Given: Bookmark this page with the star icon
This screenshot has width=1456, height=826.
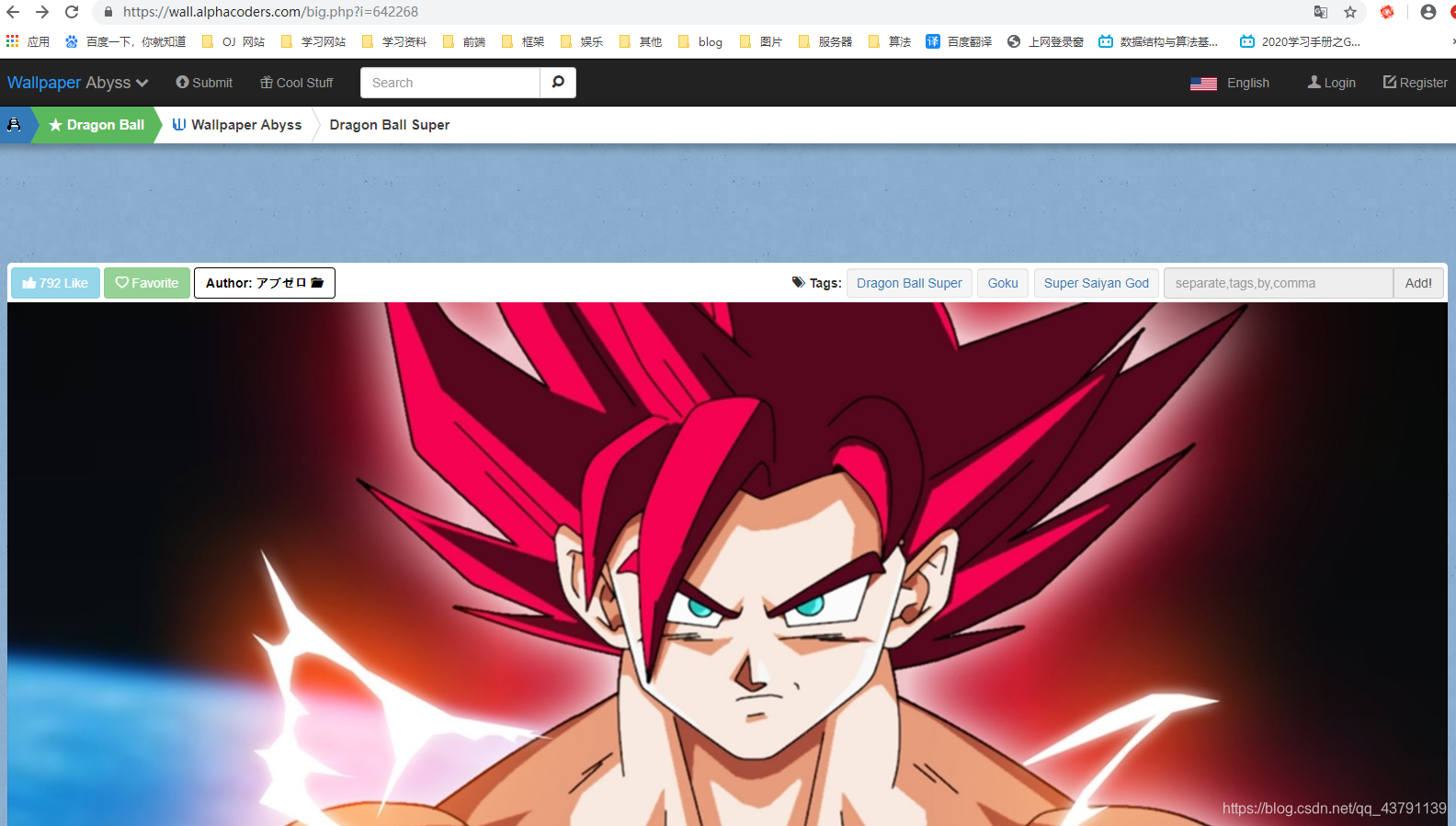Looking at the screenshot, I should pyautogui.click(x=1350, y=12).
